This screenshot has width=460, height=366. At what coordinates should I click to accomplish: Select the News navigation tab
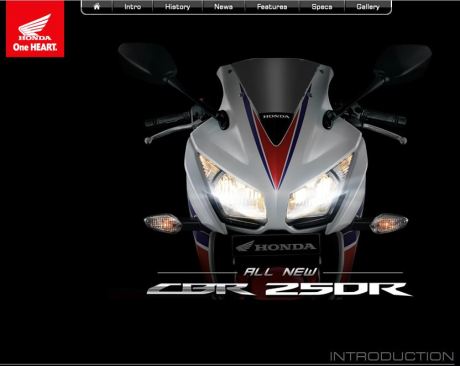pyautogui.click(x=223, y=7)
